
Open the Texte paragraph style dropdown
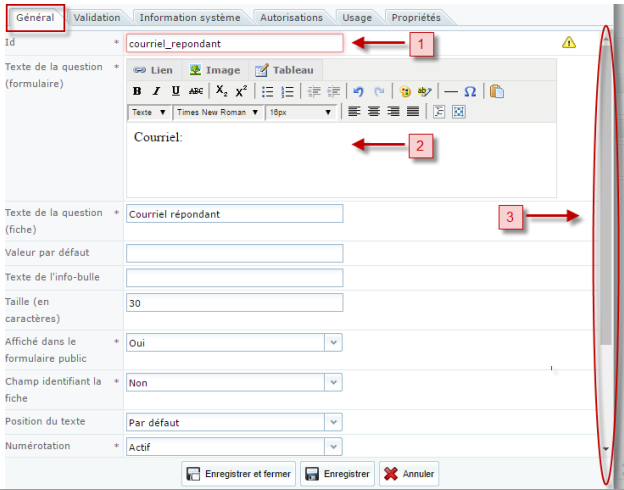(149, 112)
